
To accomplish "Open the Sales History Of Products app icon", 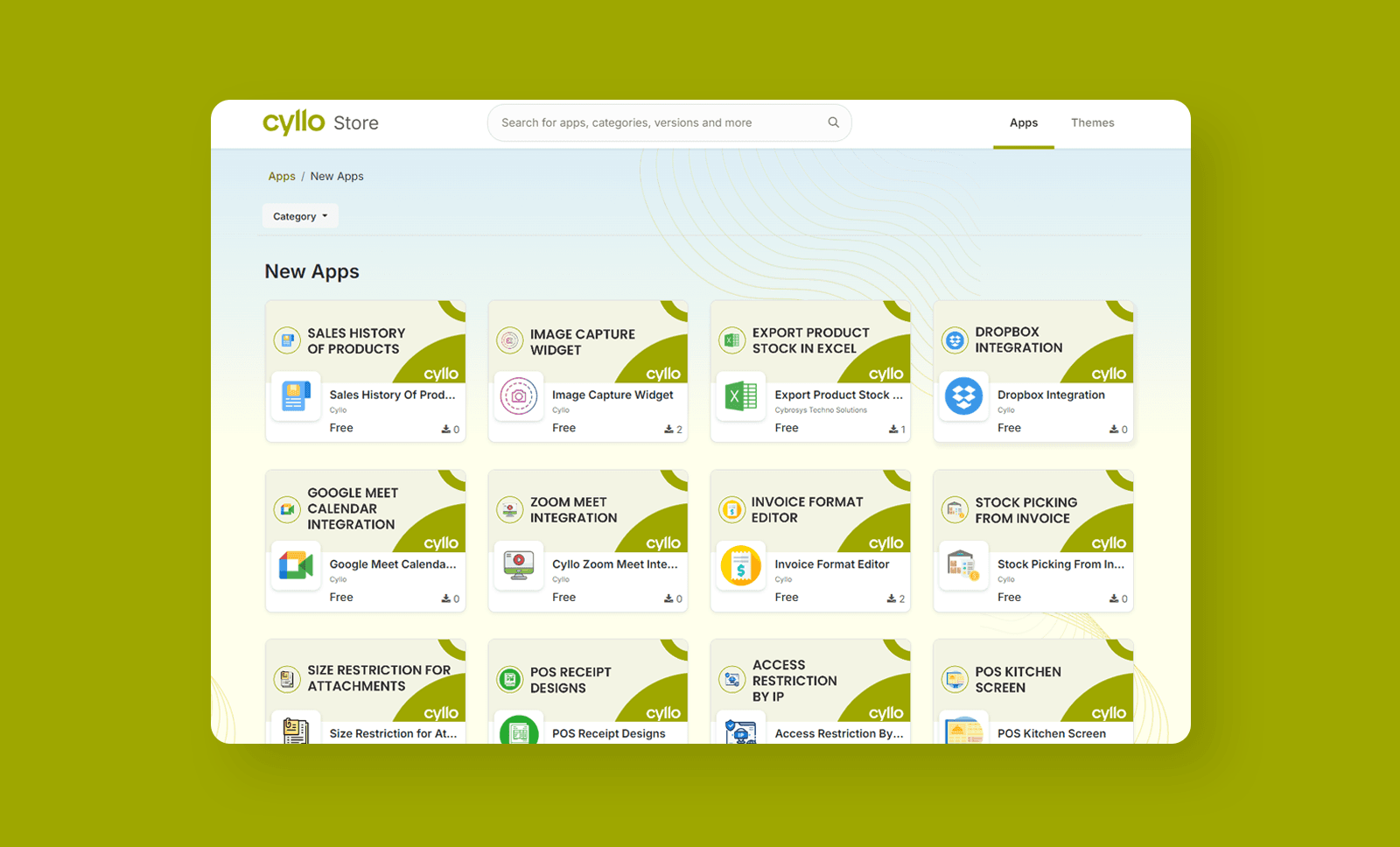I will click(296, 396).
